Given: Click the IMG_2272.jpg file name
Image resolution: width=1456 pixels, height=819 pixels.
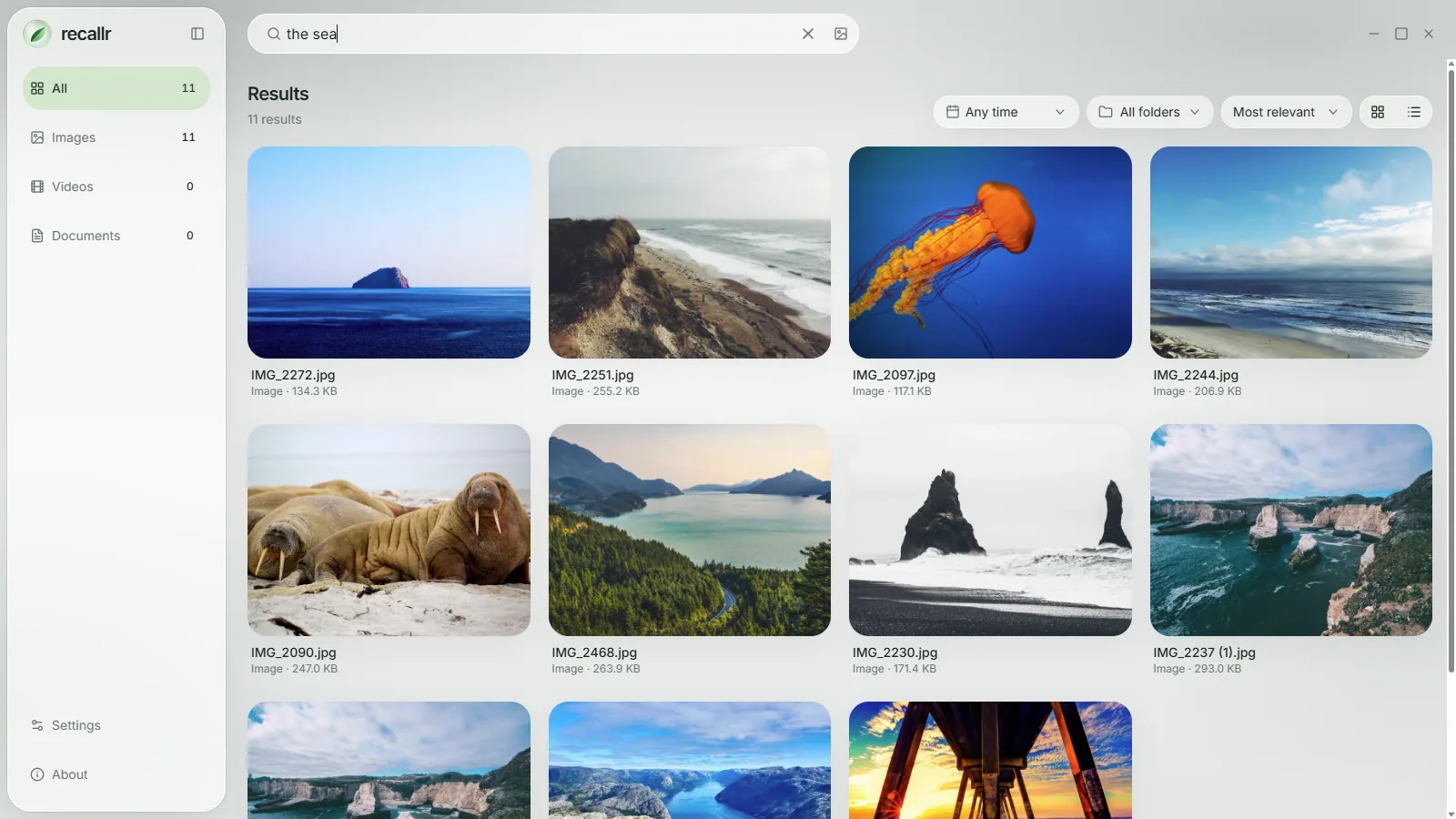Looking at the screenshot, I should [293, 375].
